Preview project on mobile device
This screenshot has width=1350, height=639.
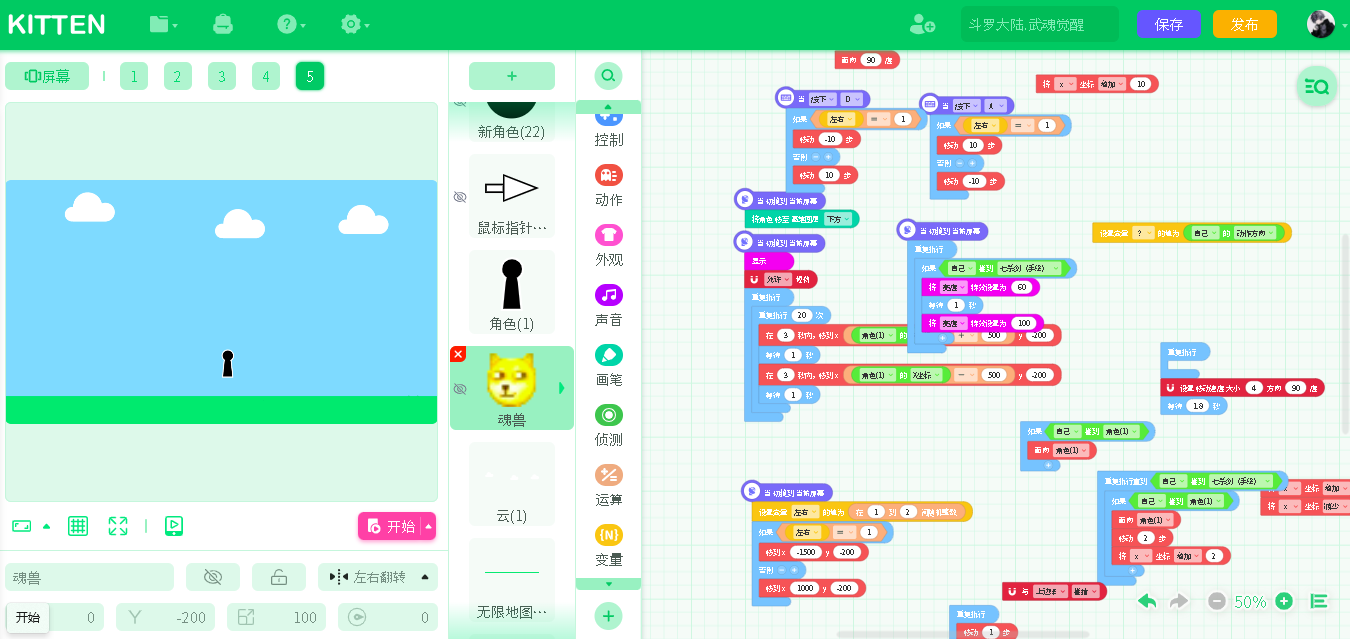click(x=173, y=526)
